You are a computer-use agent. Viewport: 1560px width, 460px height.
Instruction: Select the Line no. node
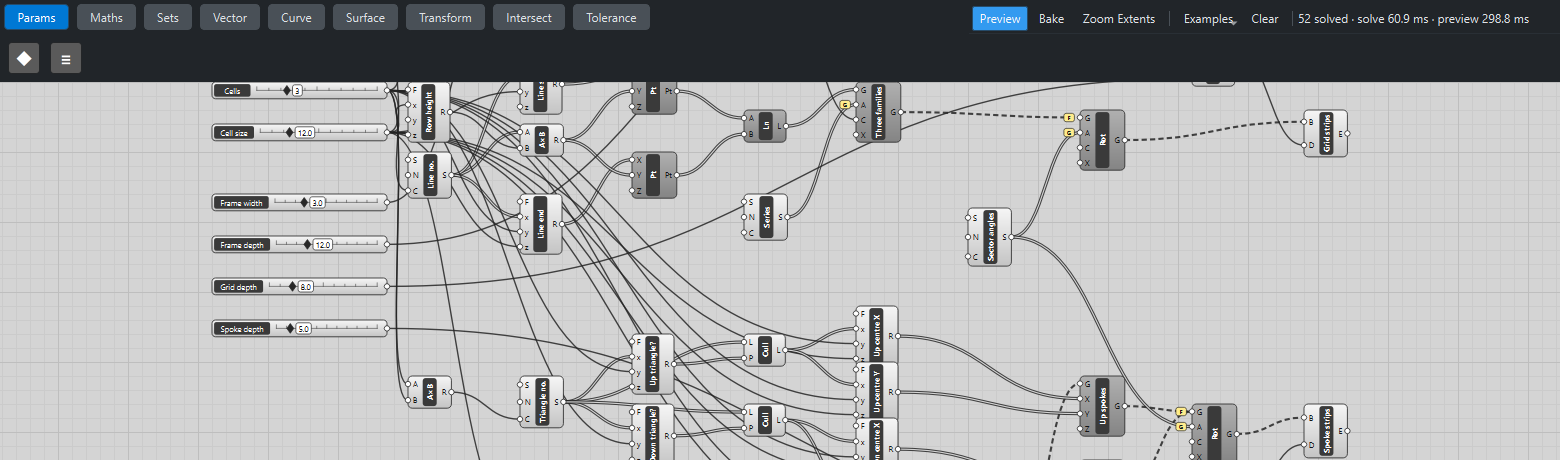[x=429, y=175]
